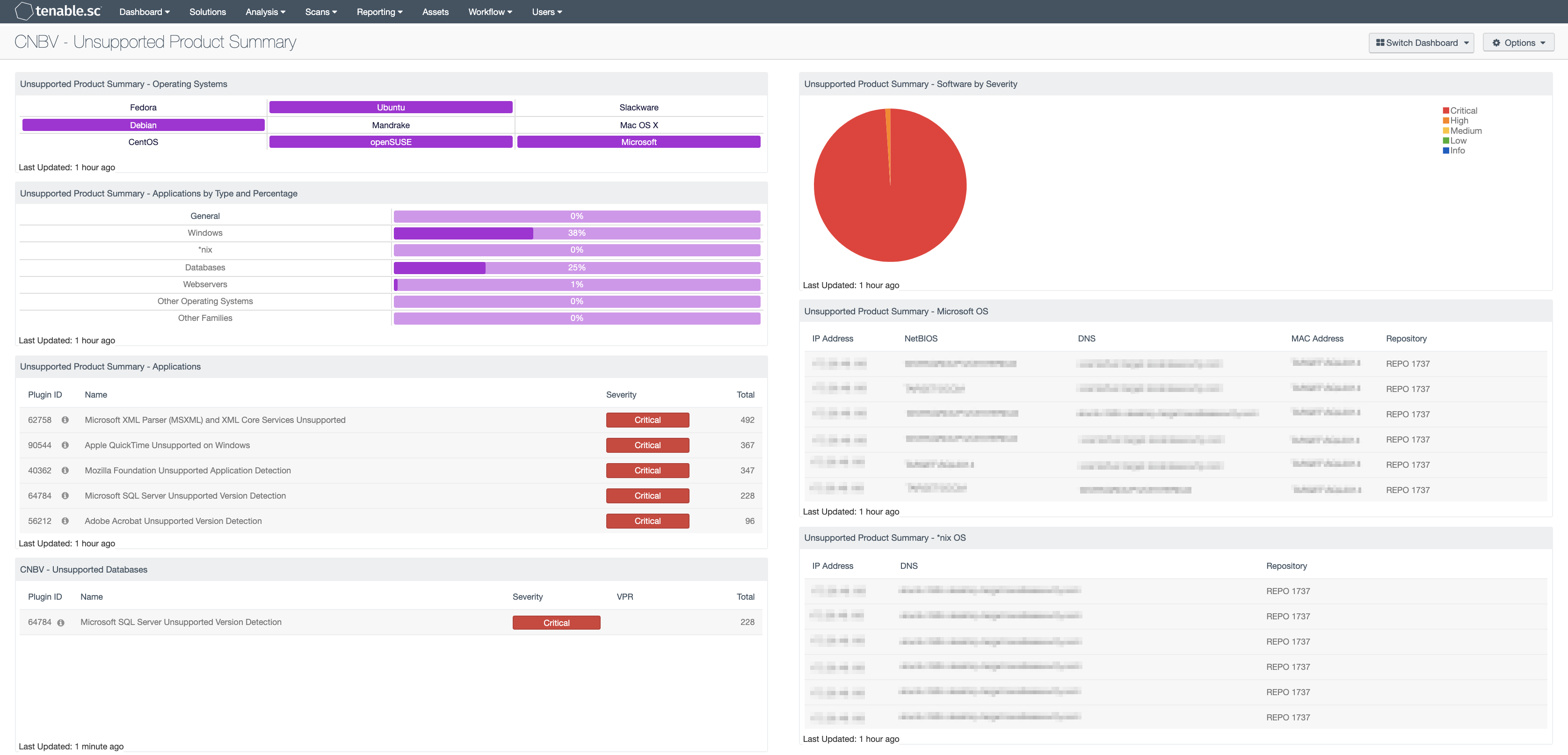
Task: Click the Severity column header in Applications
Action: click(x=621, y=394)
